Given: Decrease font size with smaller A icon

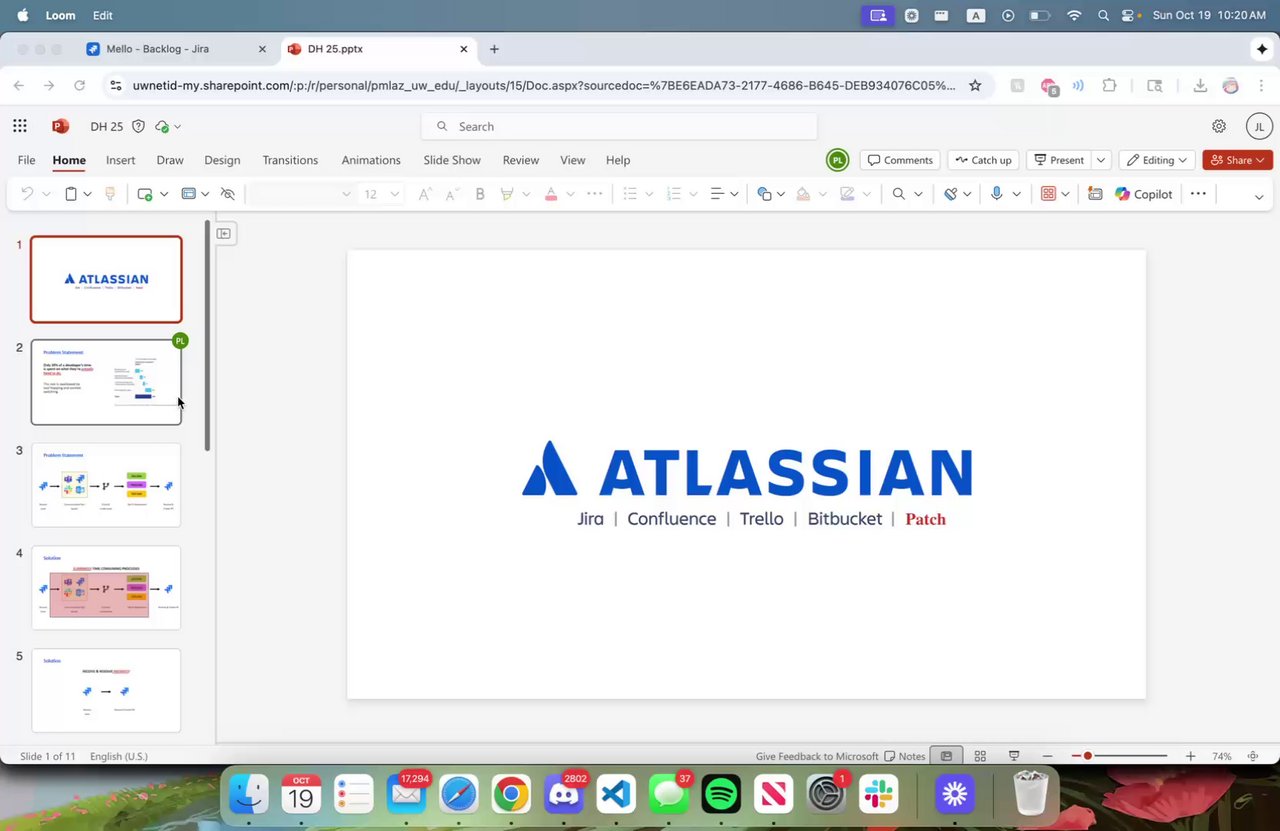Looking at the screenshot, I should [x=452, y=194].
